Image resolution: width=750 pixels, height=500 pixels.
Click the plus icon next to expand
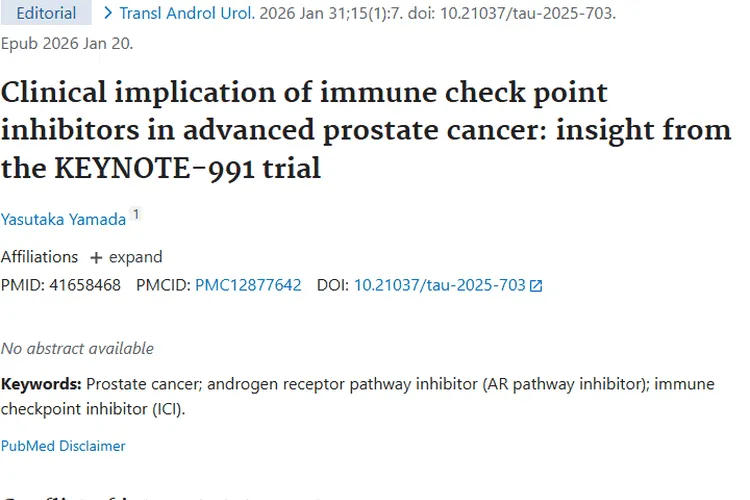96,257
